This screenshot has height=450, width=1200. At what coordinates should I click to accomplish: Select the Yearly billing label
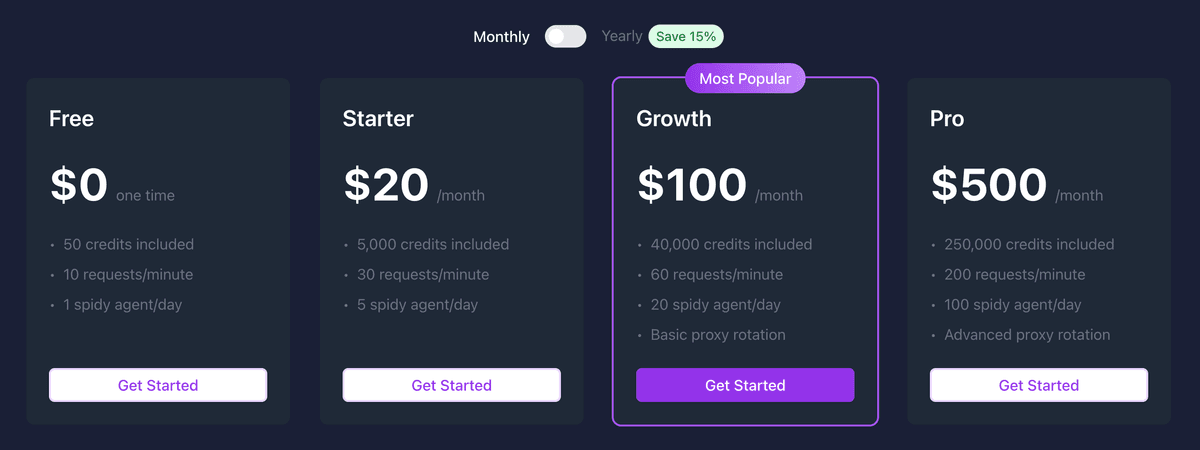tap(621, 37)
